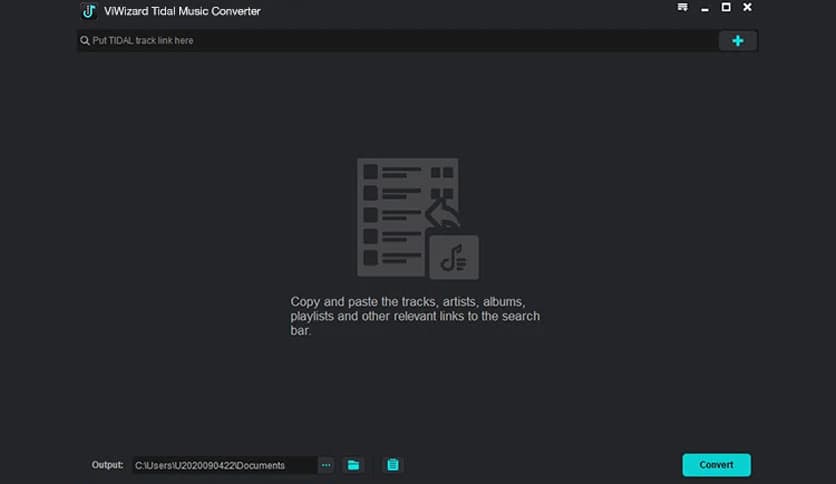This screenshot has height=484, width=836.
Task: Open the converted history list icon
Action: point(392,465)
